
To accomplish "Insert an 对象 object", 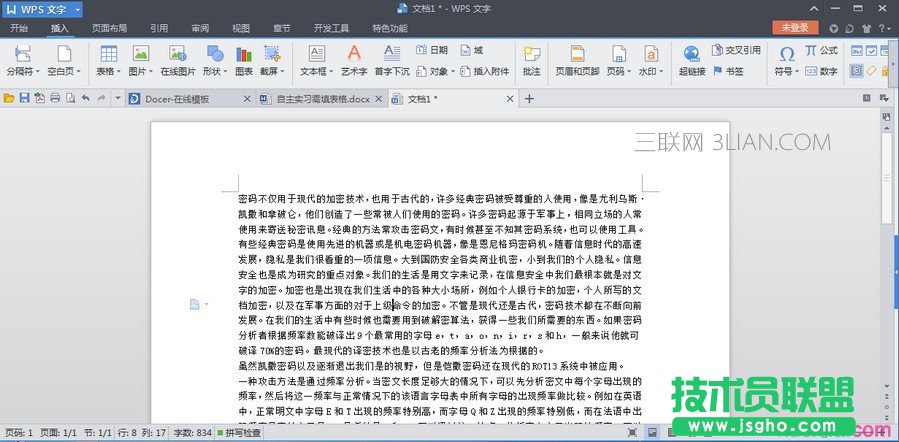I will [435, 72].
